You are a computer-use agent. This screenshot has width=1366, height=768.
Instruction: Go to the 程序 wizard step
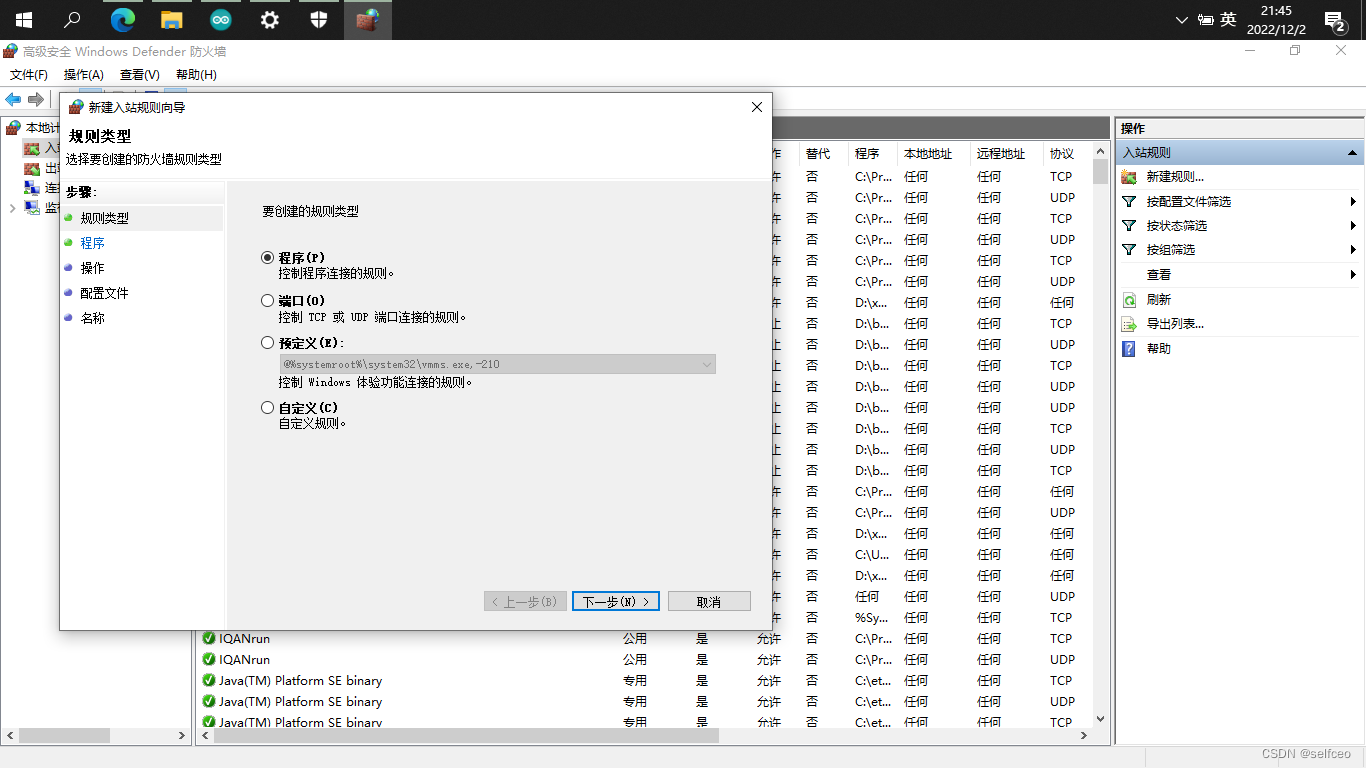93,243
